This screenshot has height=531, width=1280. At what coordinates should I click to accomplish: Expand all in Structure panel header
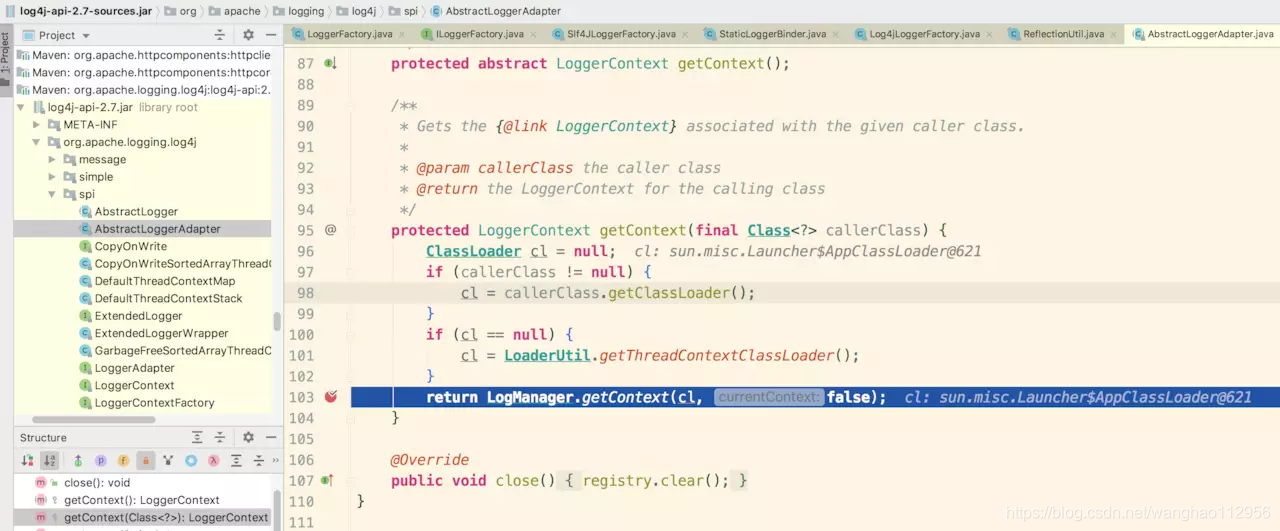pos(198,437)
